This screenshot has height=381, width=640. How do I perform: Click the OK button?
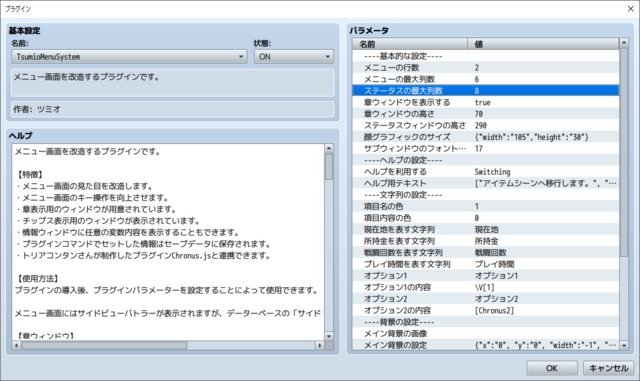pyautogui.click(x=551, y=368)
